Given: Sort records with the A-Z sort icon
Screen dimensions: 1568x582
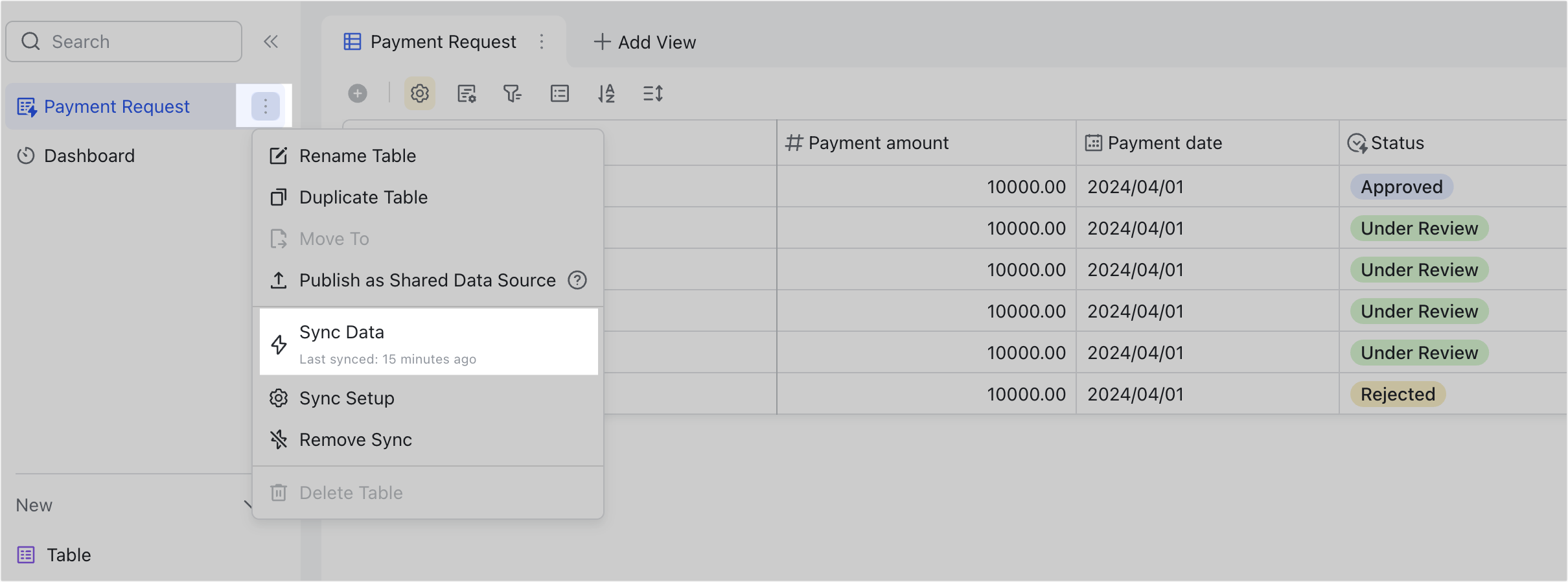Looking at the screenshot, I should pos(606,93).
